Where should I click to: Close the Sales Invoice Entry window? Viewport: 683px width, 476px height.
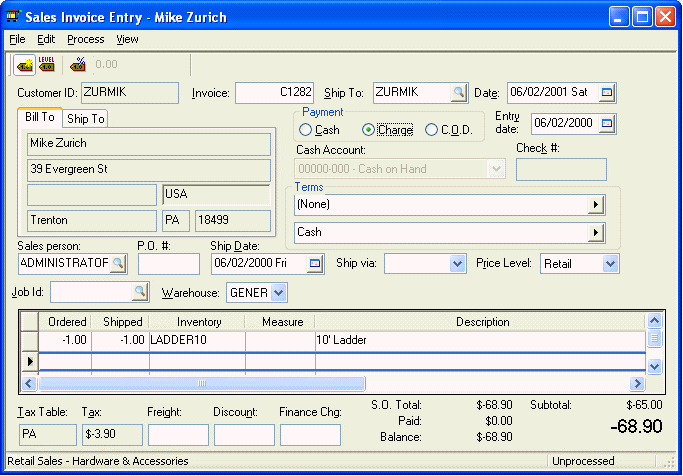click(x=666, y=17)
